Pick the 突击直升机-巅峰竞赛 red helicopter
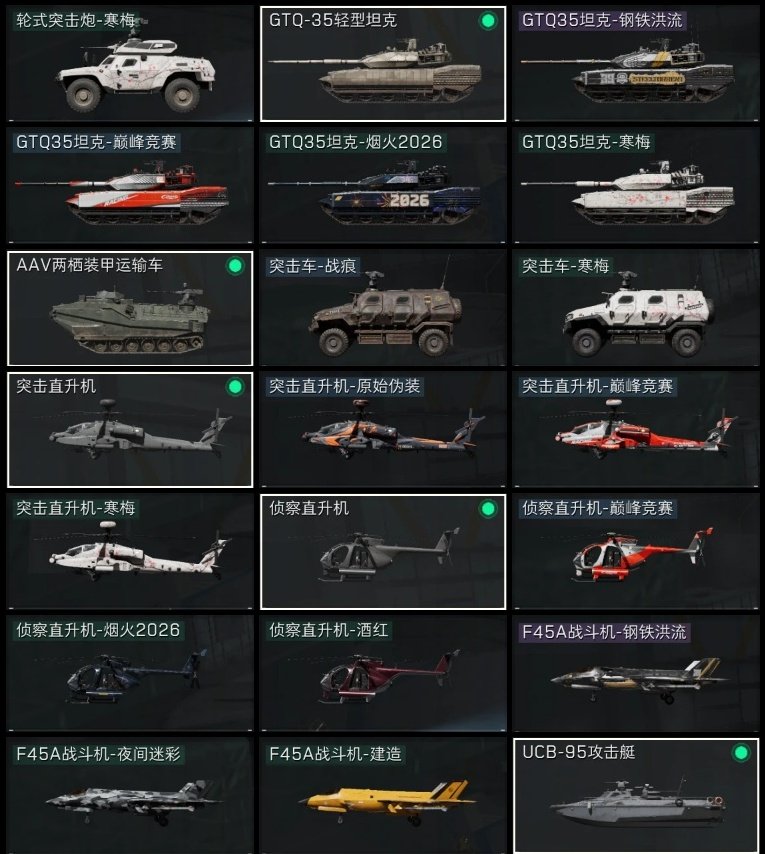This screenshot has height=854, width=765. [x=635, y=429]
